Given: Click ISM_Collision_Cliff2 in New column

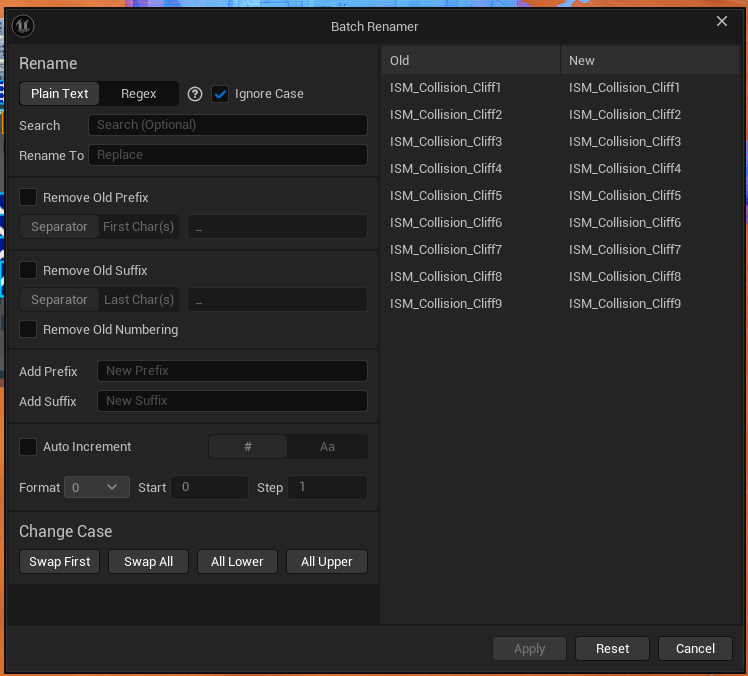Looking at the screenshot, I should tap(625, 114).
